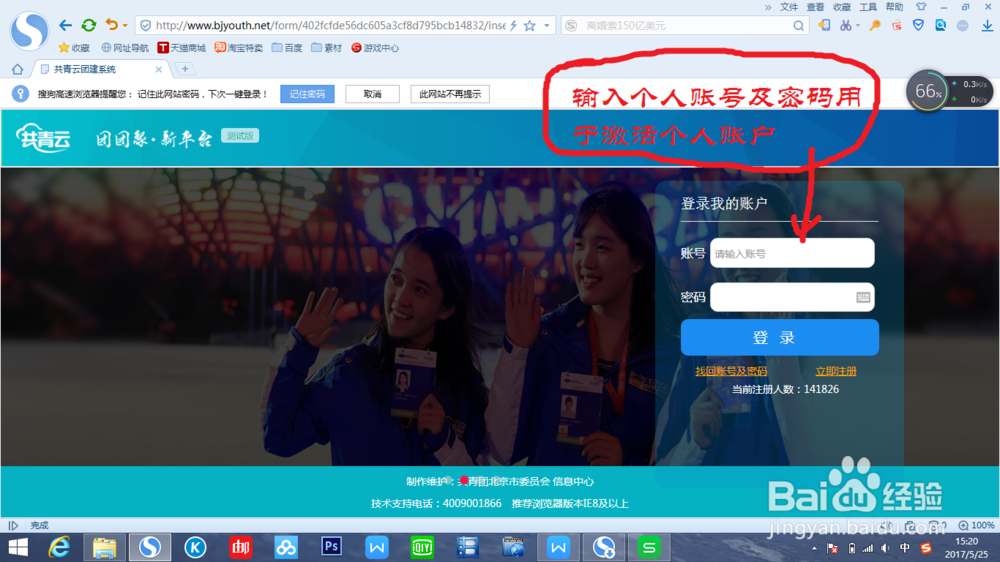Image resolution: width=1000 pixels, height=562 pixels.
Task: Click the site security shield in address bar
Action: (x=145, y=26)
